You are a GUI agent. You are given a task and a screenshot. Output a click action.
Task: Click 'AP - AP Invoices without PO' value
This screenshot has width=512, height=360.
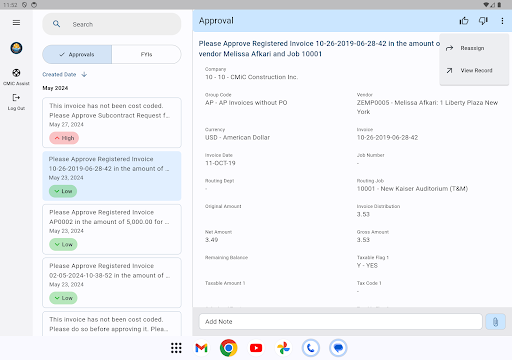coord(246,103)
